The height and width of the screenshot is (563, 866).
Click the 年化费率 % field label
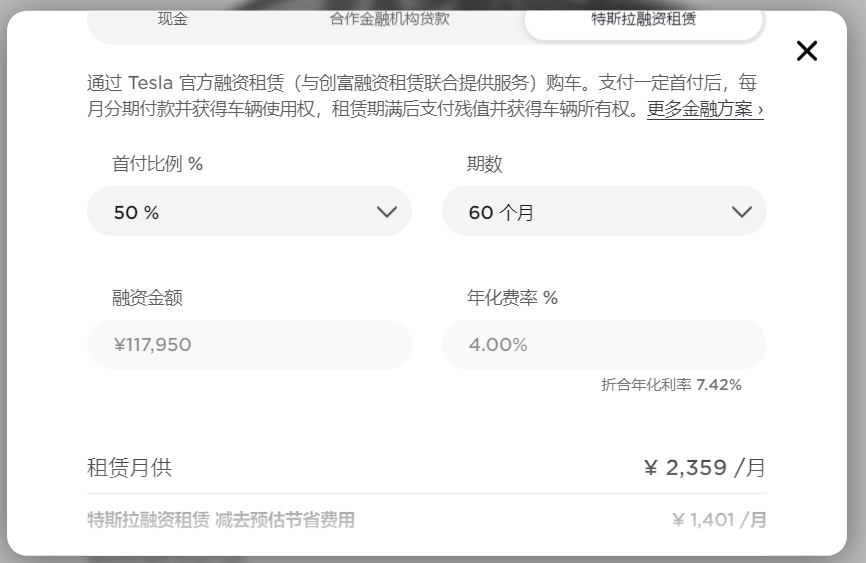(512, 298)
